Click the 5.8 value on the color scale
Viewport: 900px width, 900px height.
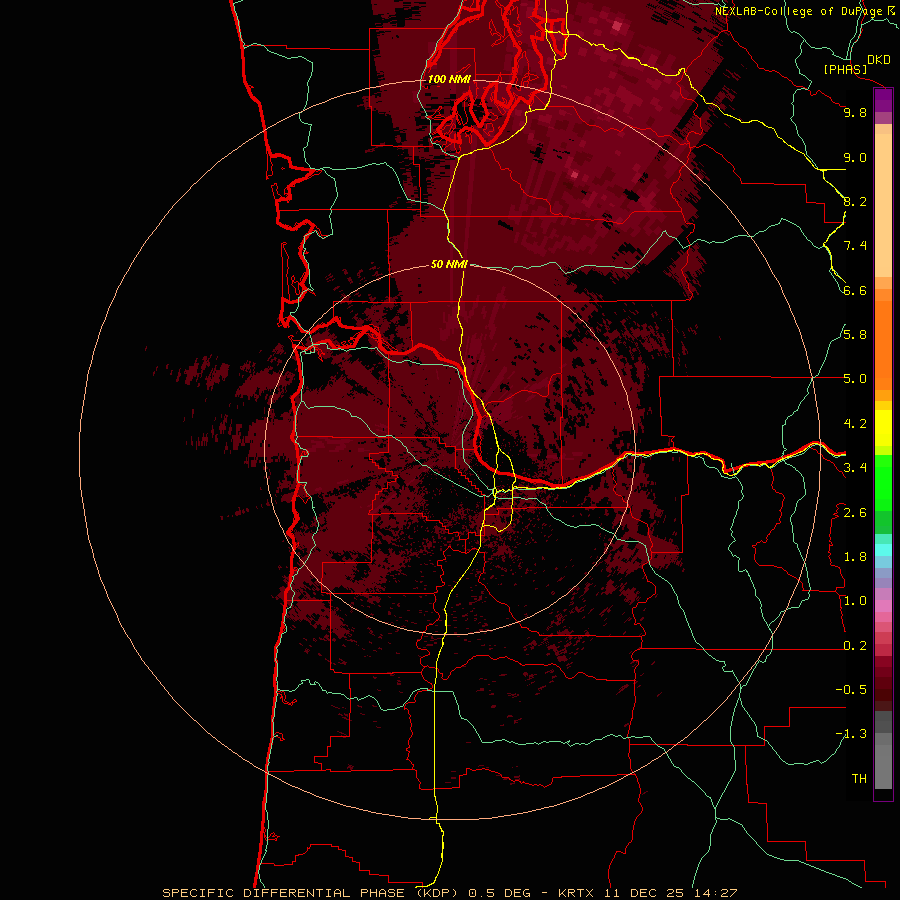point(855,335)
